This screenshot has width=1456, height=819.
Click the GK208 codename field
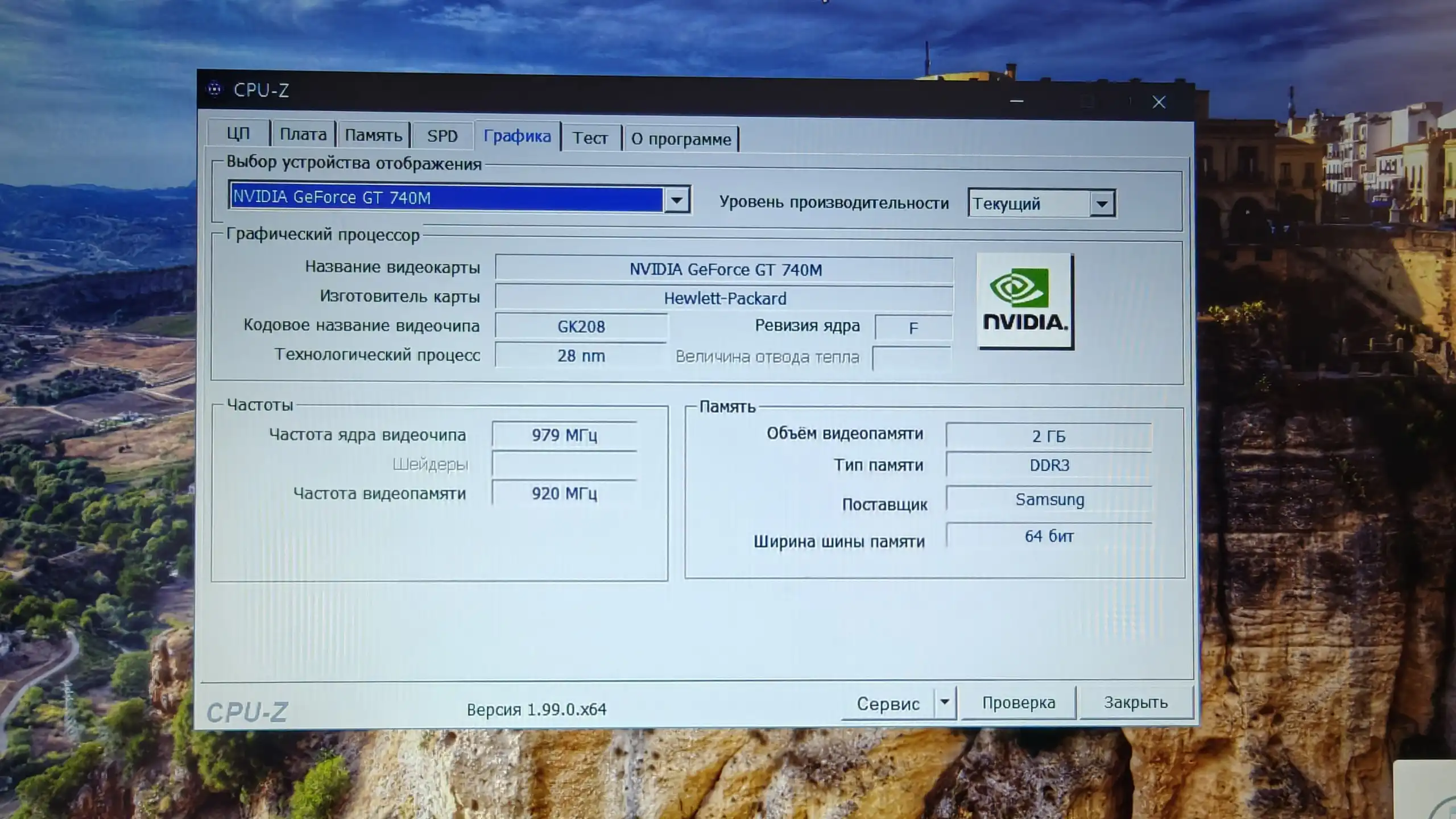point(581,326)
